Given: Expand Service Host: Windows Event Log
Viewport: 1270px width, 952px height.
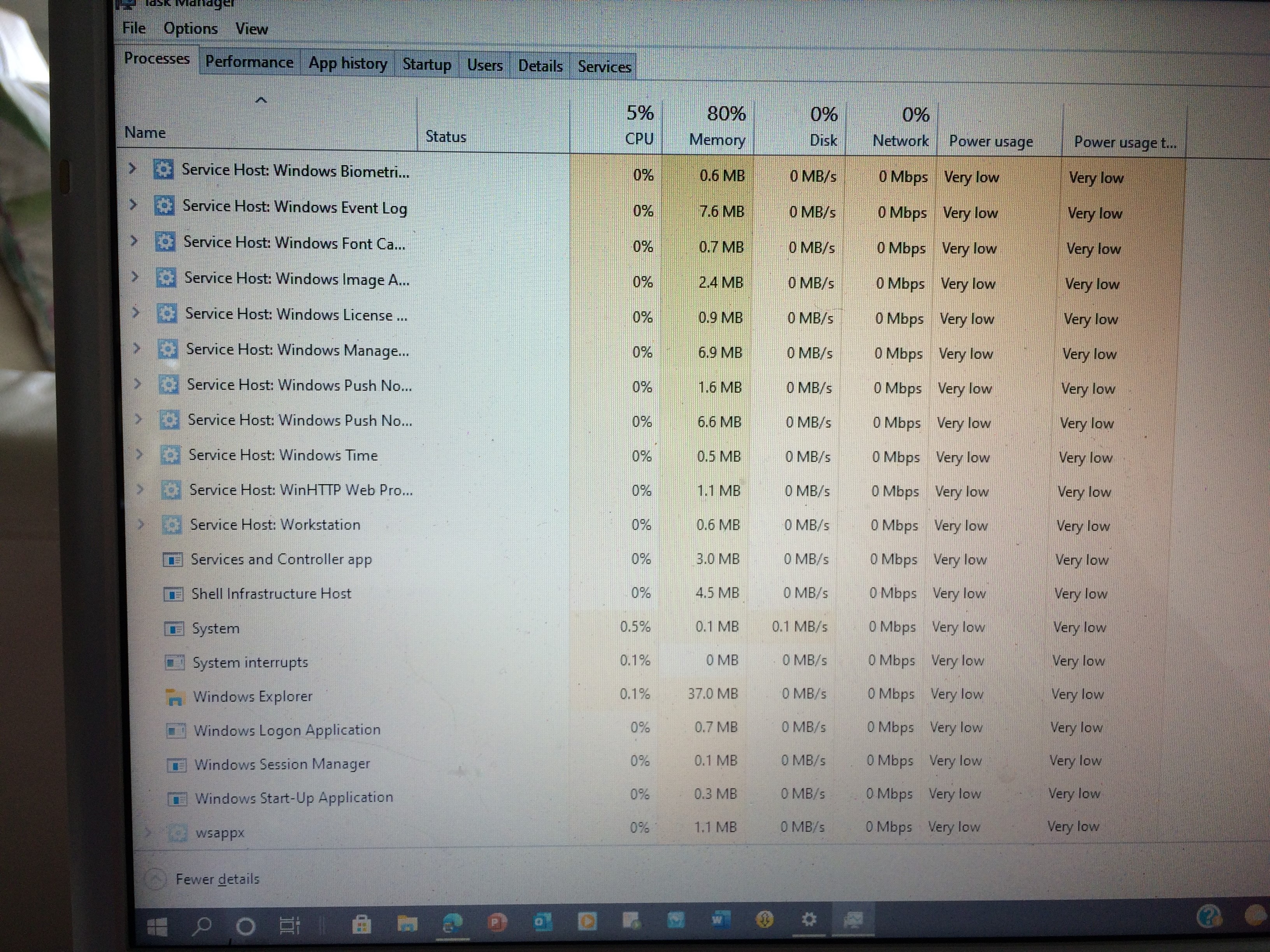Looking at the screenshot, I should 134,205.
